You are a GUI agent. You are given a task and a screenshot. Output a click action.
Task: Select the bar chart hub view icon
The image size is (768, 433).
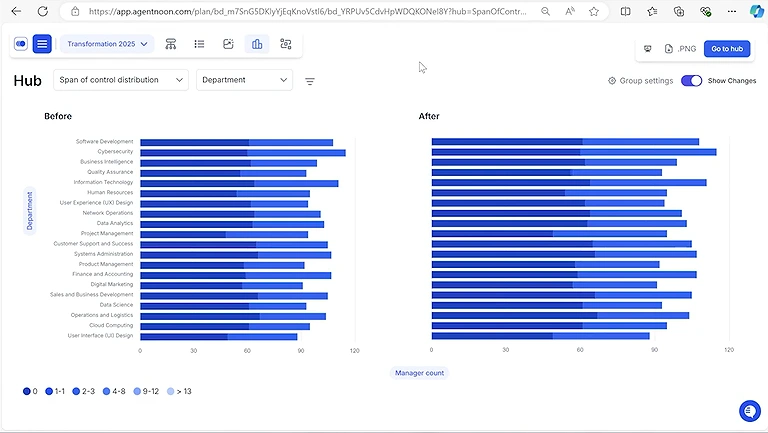coord(257,44)
